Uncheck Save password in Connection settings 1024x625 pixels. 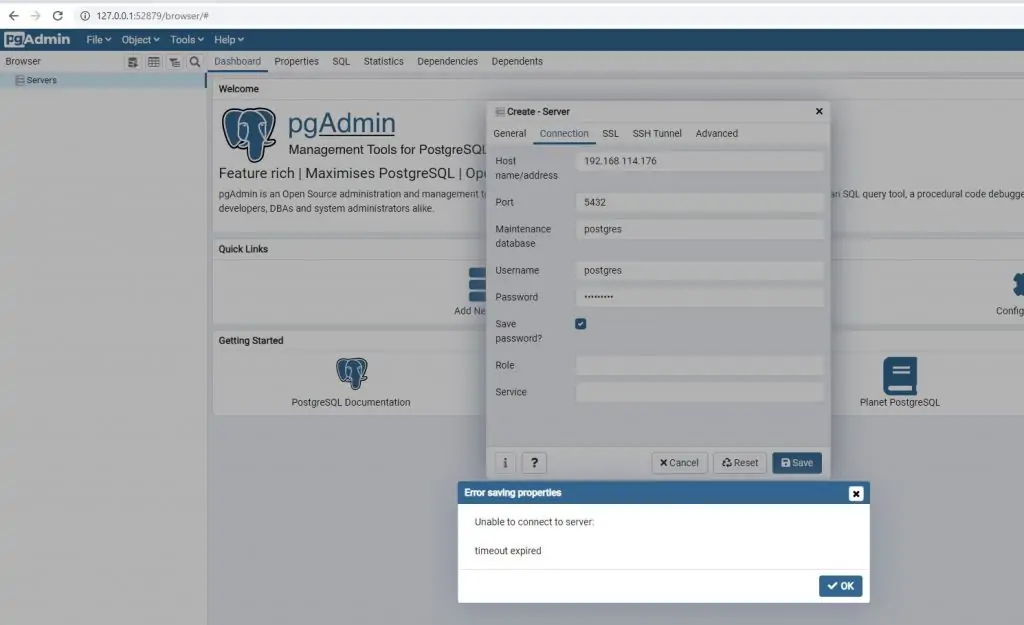581,323
